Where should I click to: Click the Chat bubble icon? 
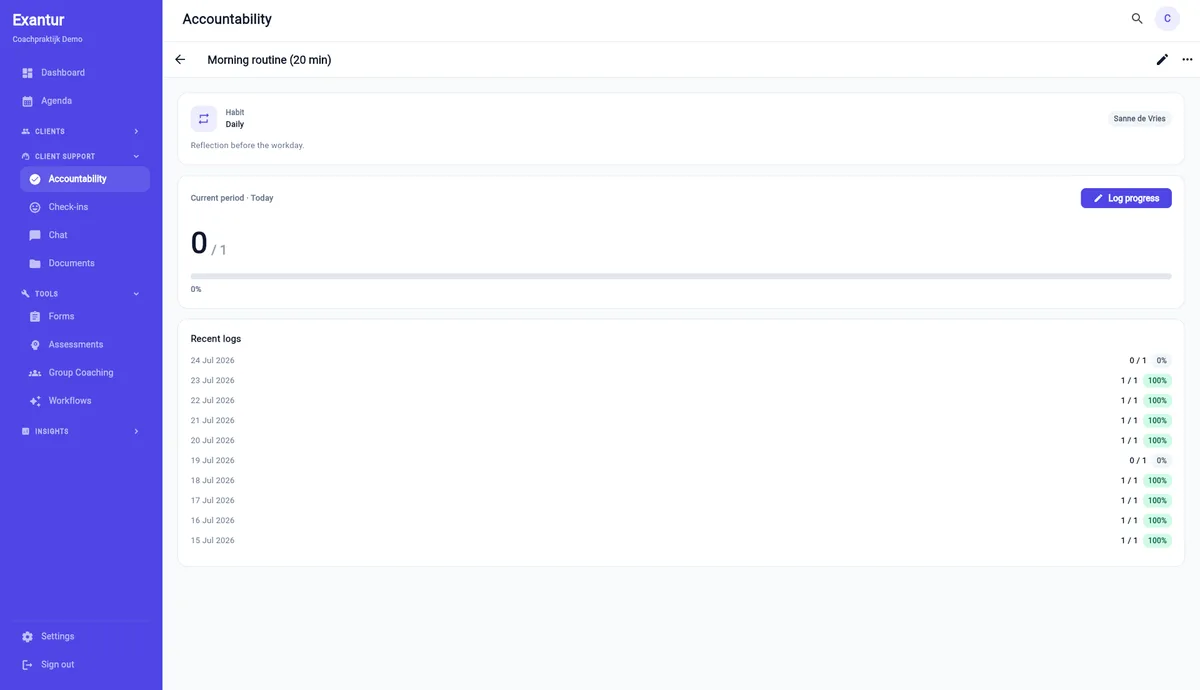point(35,235)
